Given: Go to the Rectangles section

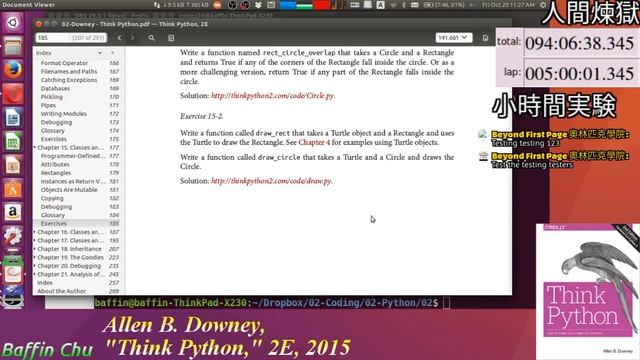Looking at the screenshot, I should point(78,173).
